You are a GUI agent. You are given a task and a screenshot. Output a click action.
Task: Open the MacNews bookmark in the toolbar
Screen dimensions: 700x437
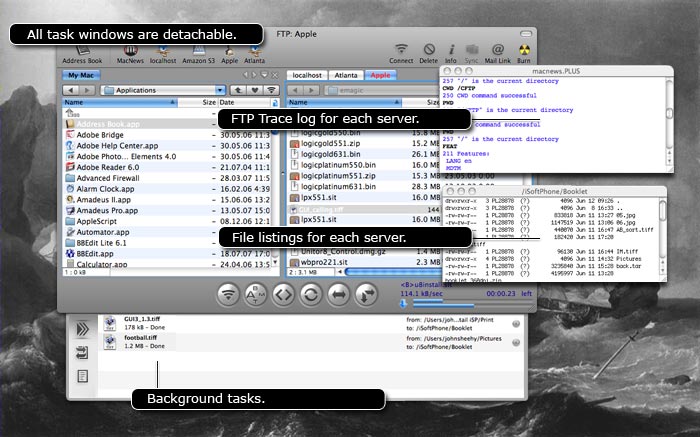[x=130, y=55]
